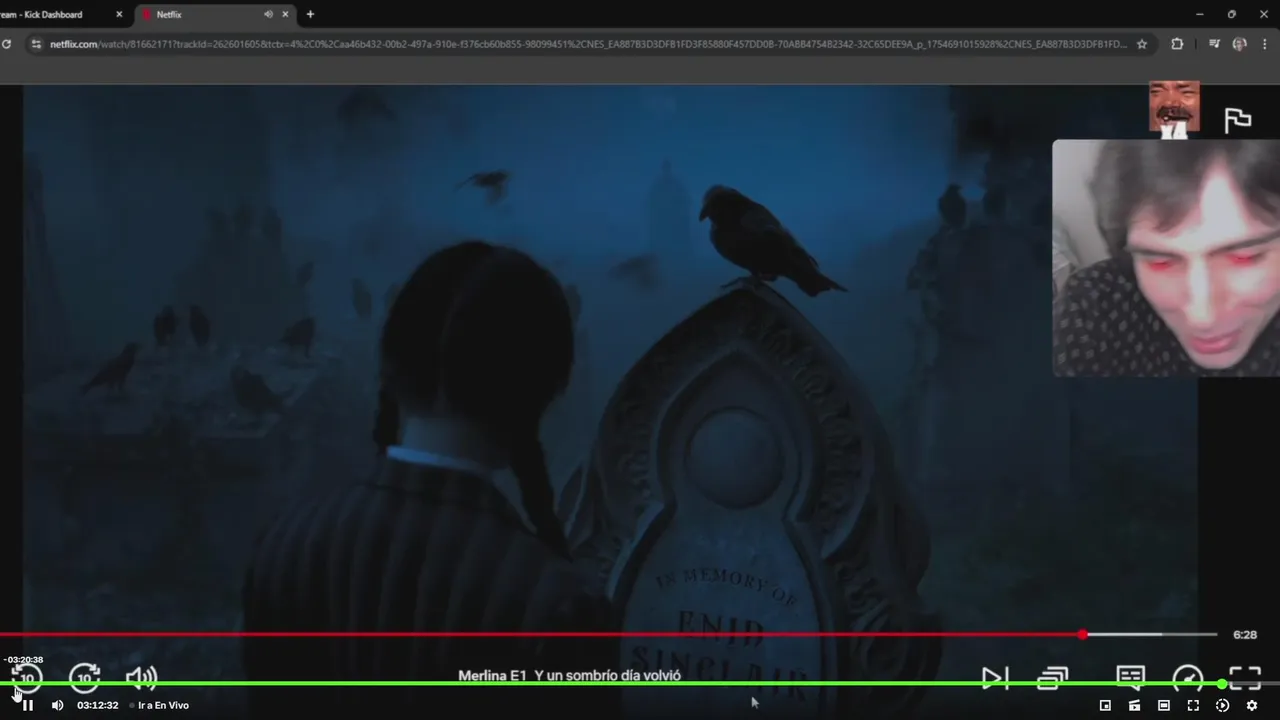This screenshot has width=1280, height=720.
Task: Click the green Kick stream progress handle
Action: 1222,684
